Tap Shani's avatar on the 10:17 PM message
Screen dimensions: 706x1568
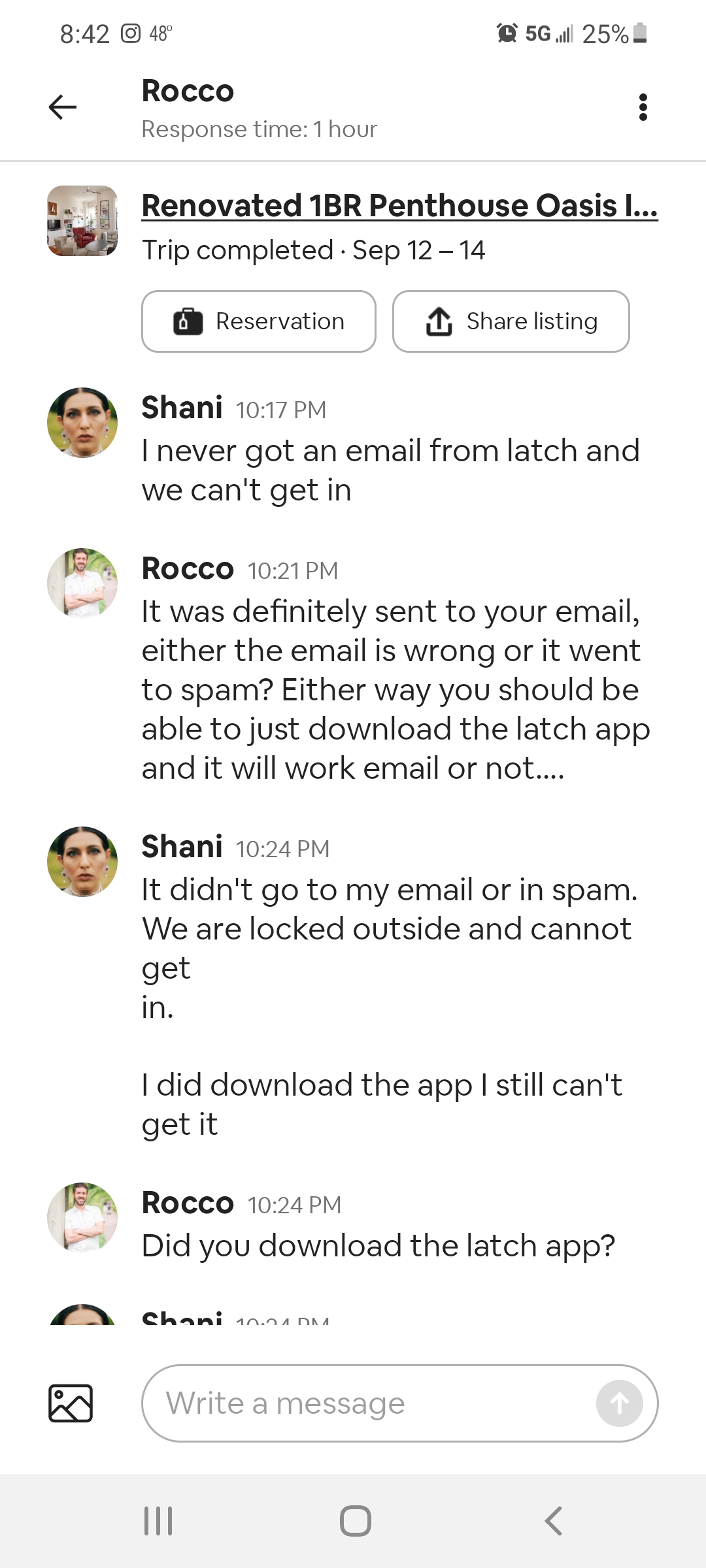(82, 423)
